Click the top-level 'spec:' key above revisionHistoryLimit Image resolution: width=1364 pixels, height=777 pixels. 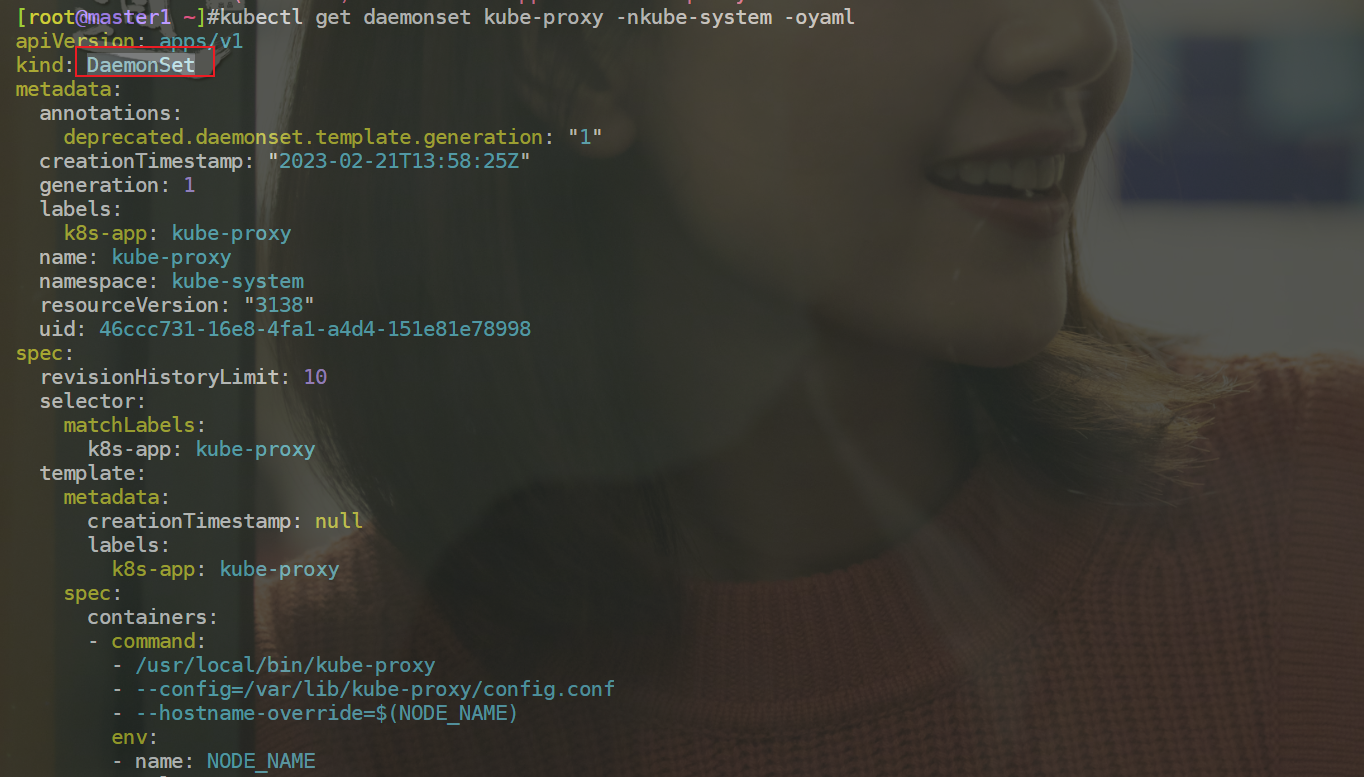(45, 353)
